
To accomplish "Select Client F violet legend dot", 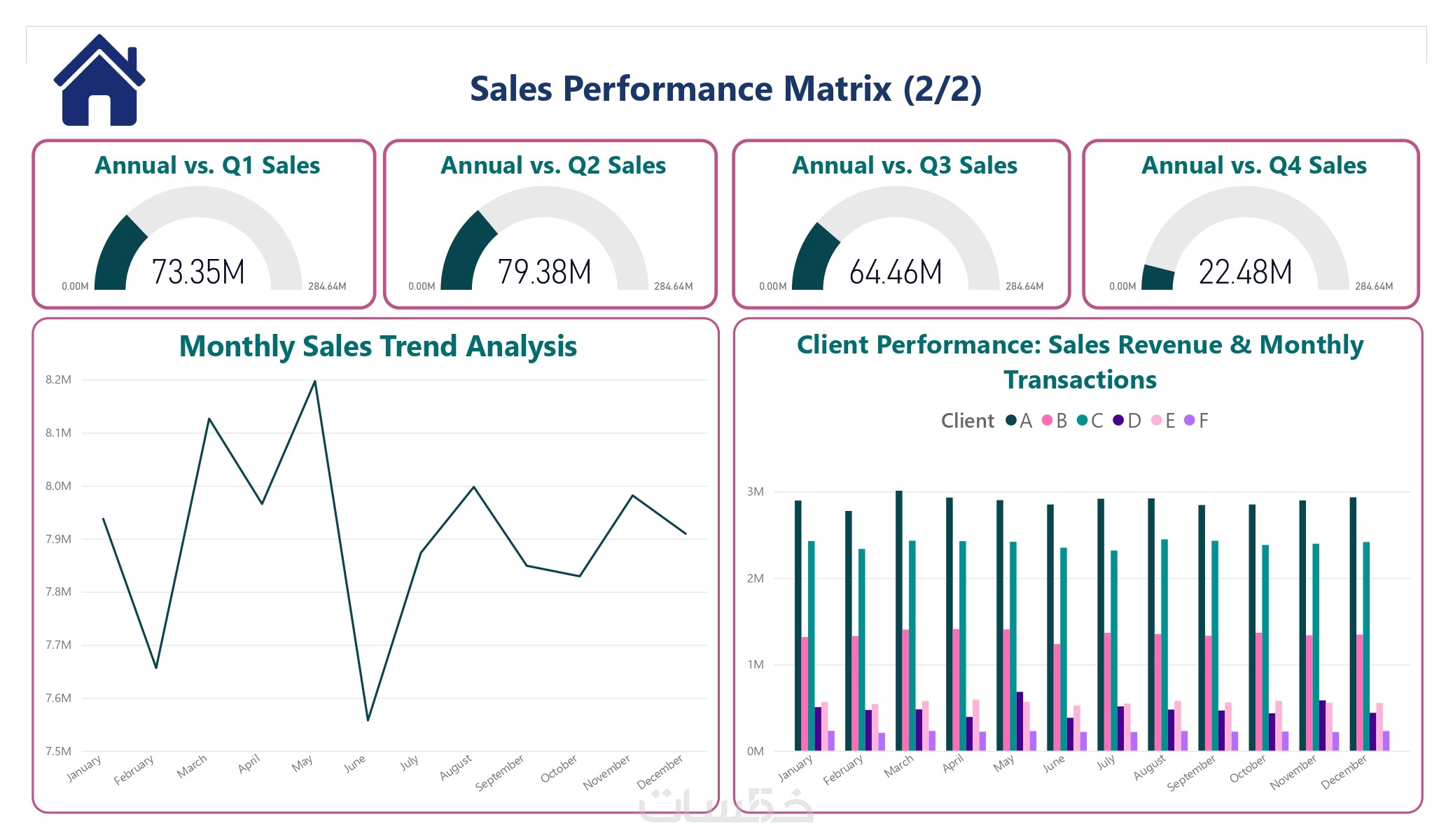I will click(x=1189, y=421).
